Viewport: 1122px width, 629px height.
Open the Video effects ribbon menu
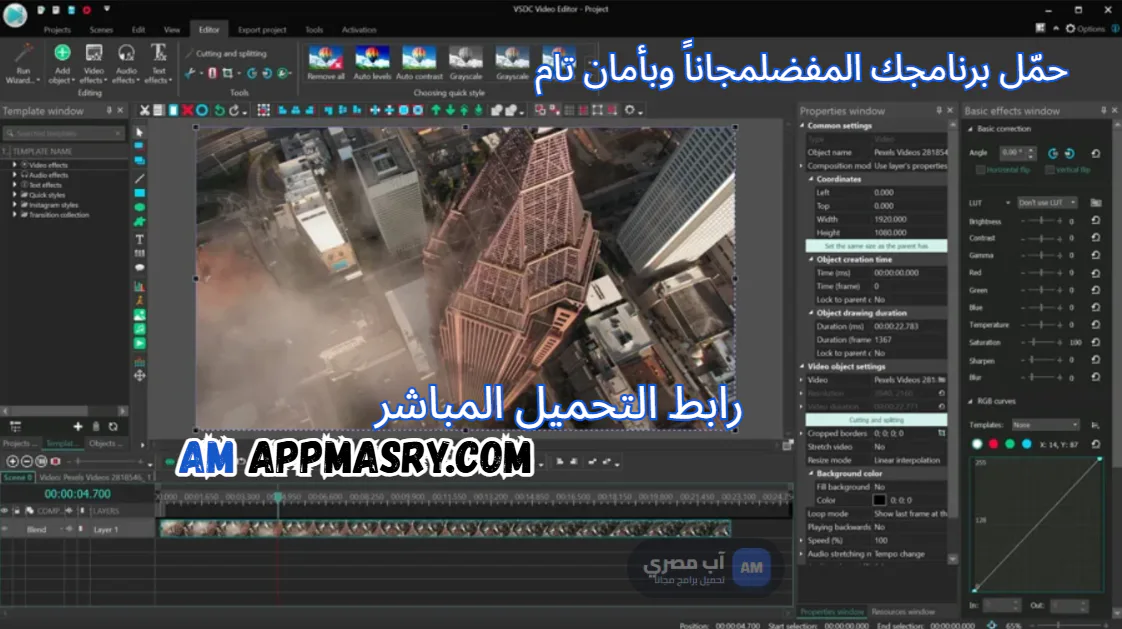(94, 63)
